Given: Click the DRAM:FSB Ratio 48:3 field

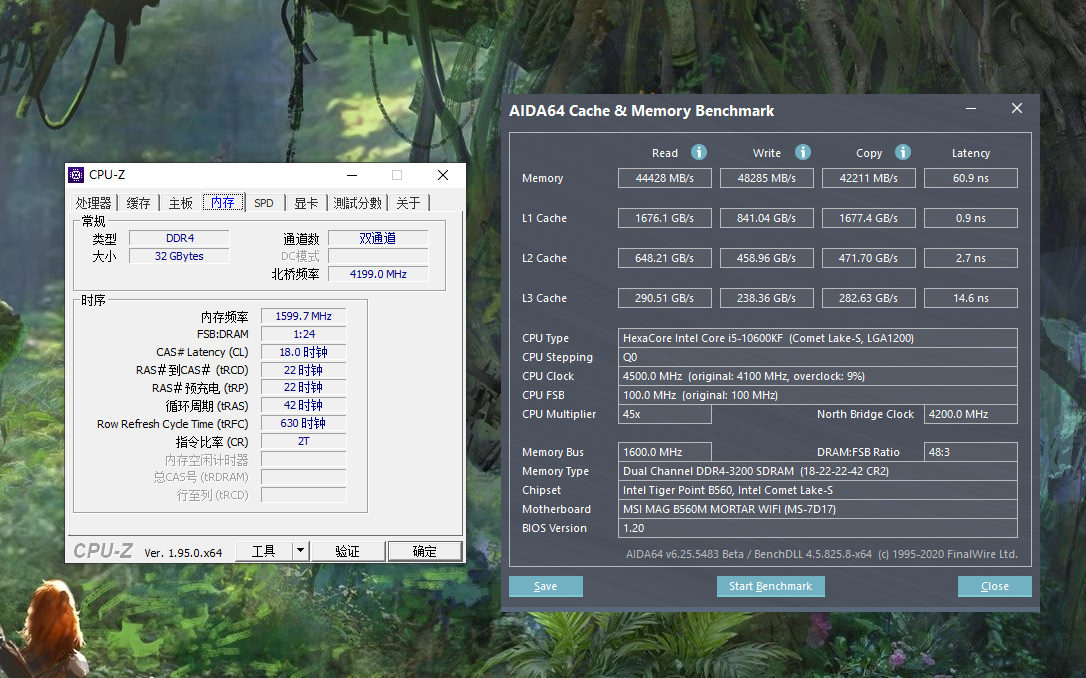Looking at the screenshot, I should tap(971, 452).
